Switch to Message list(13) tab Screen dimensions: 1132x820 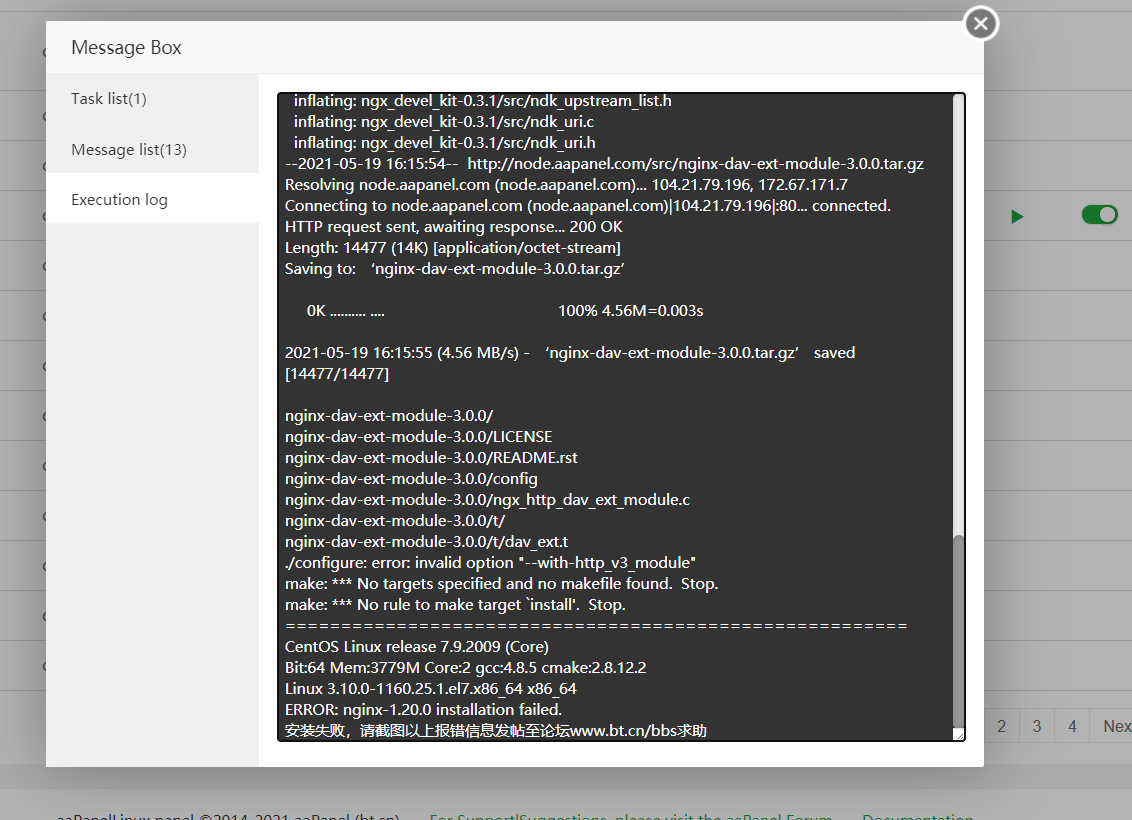point(129,149)
